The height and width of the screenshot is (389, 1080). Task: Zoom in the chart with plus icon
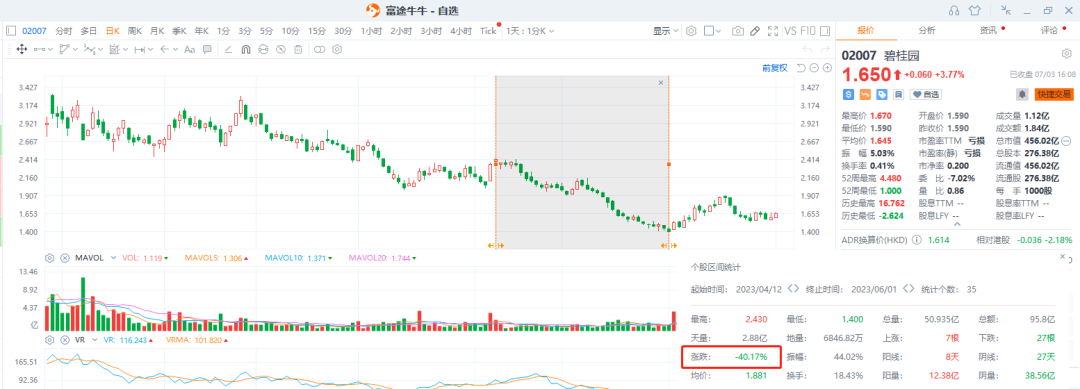click(827, 67)
